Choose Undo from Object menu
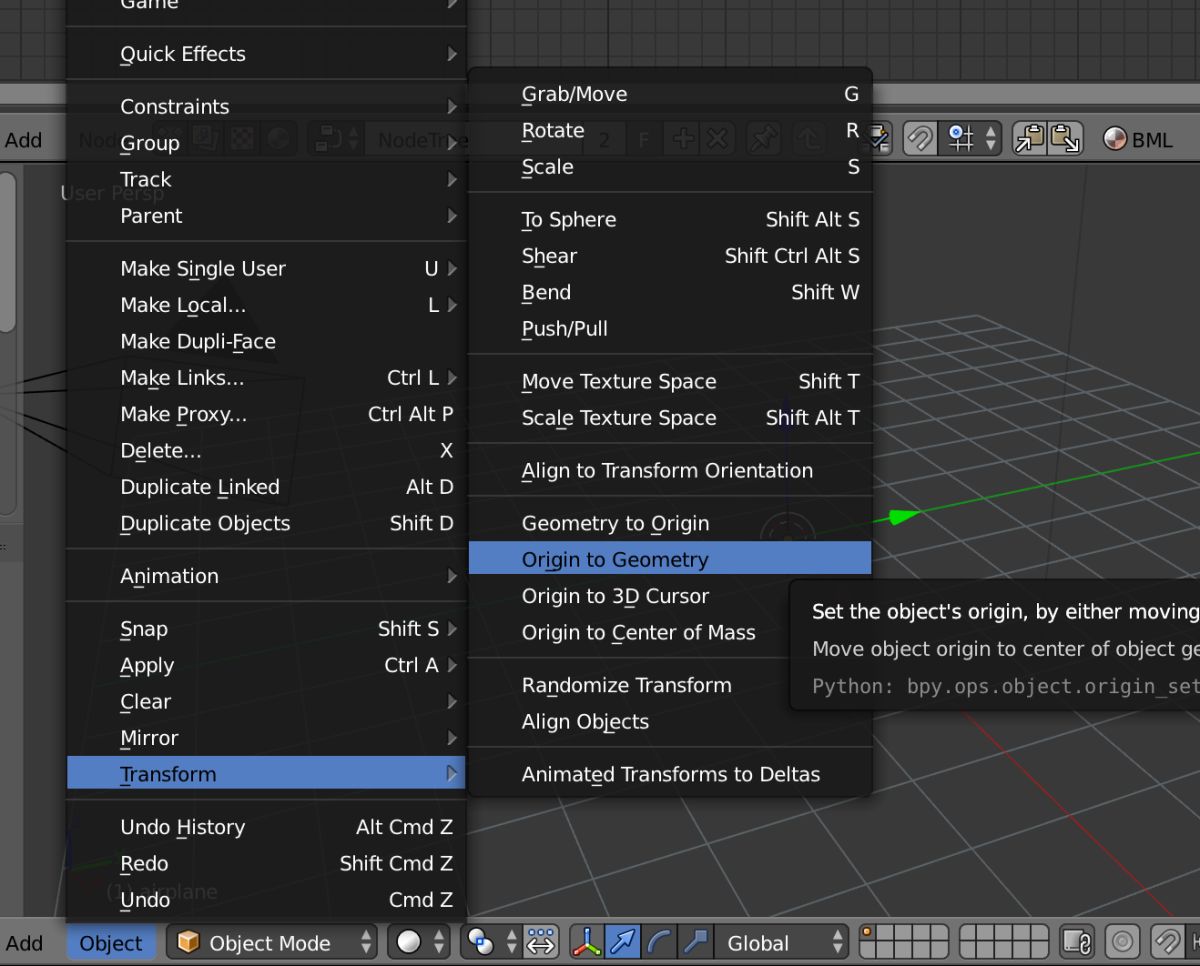Screen dimensions: 1200x966 pyautogui.click(x=266, y=900)
